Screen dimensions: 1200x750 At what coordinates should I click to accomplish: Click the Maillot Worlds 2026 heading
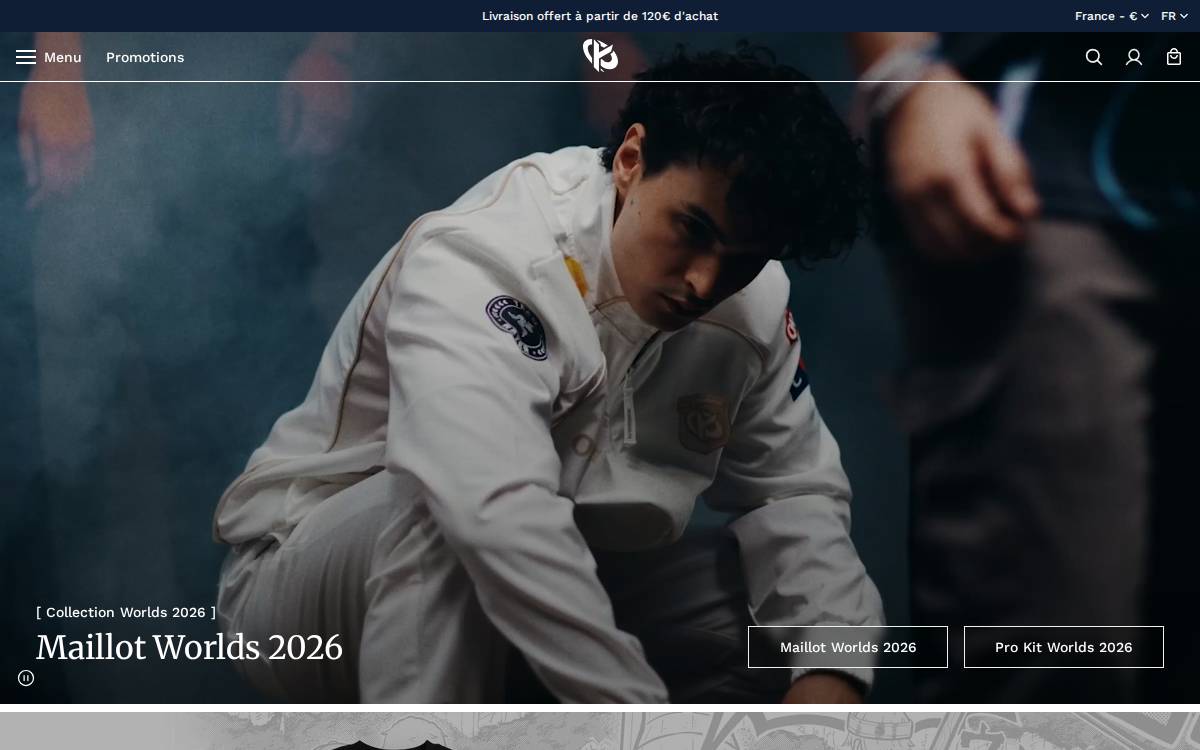[x=190, y=648]
